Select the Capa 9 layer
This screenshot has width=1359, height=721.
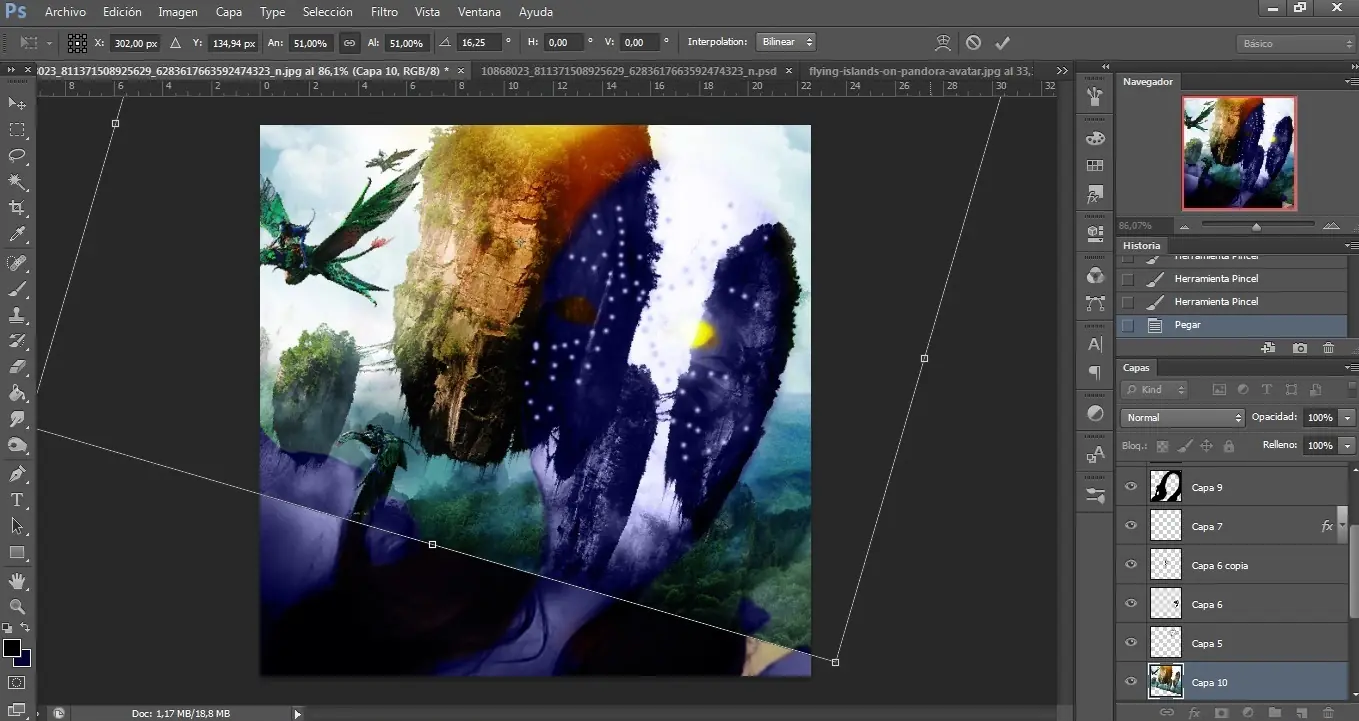coord(1232,487)
